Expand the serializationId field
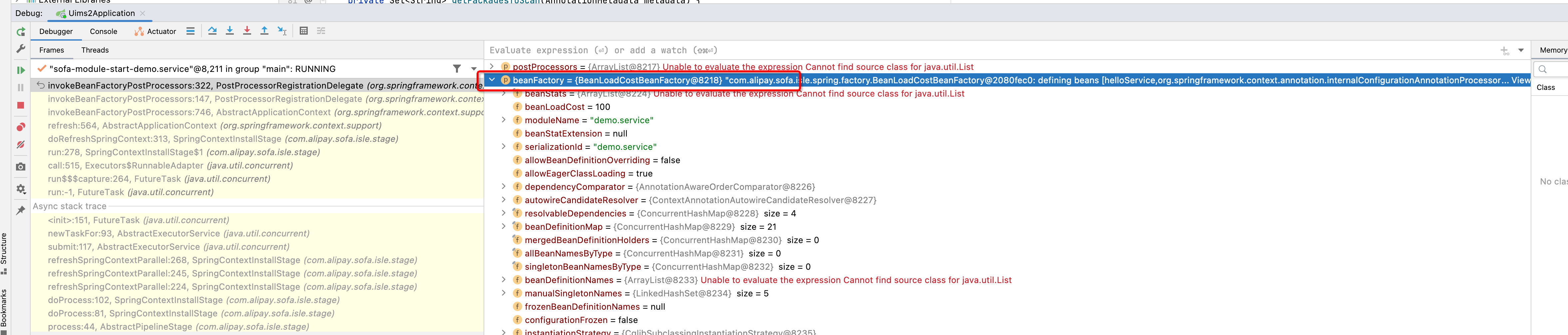Viewport: 1568px width, 335px height. tap(504, 147)
